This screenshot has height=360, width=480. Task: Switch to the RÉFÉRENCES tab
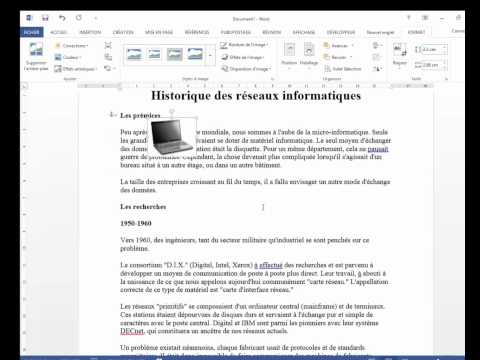(197, 32)
